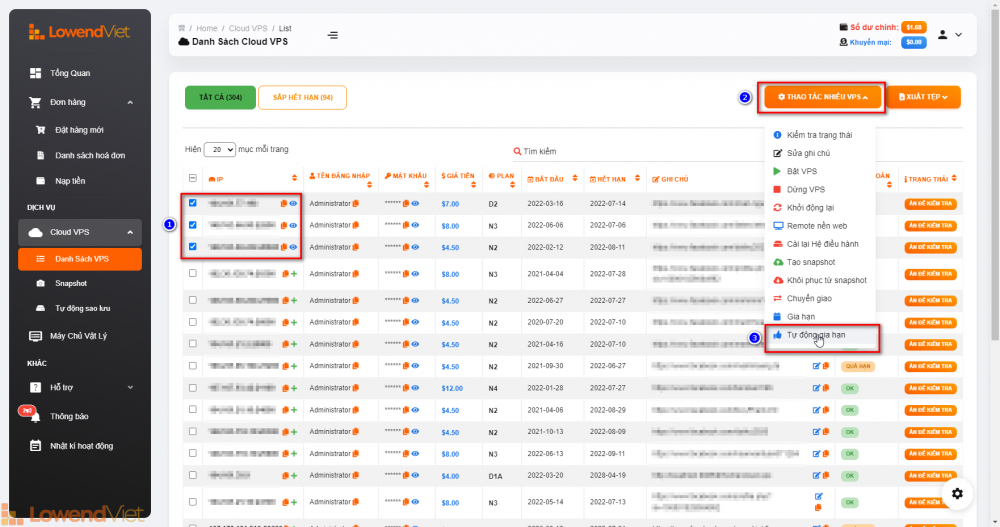
Task: Click the Số dư chính balance badge
Action: [914, 27]
